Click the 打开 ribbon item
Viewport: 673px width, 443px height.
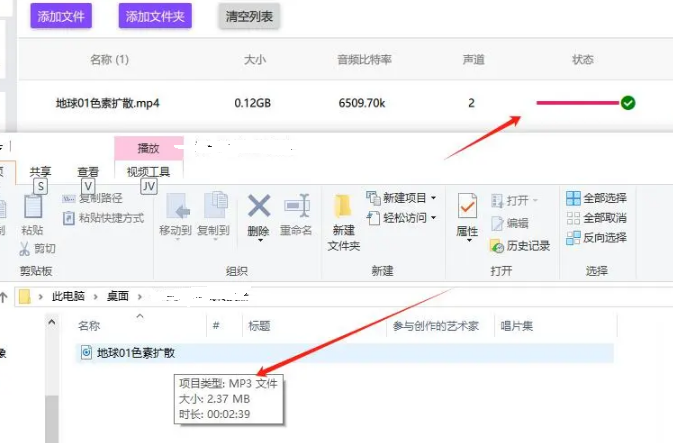pos(513,200)
